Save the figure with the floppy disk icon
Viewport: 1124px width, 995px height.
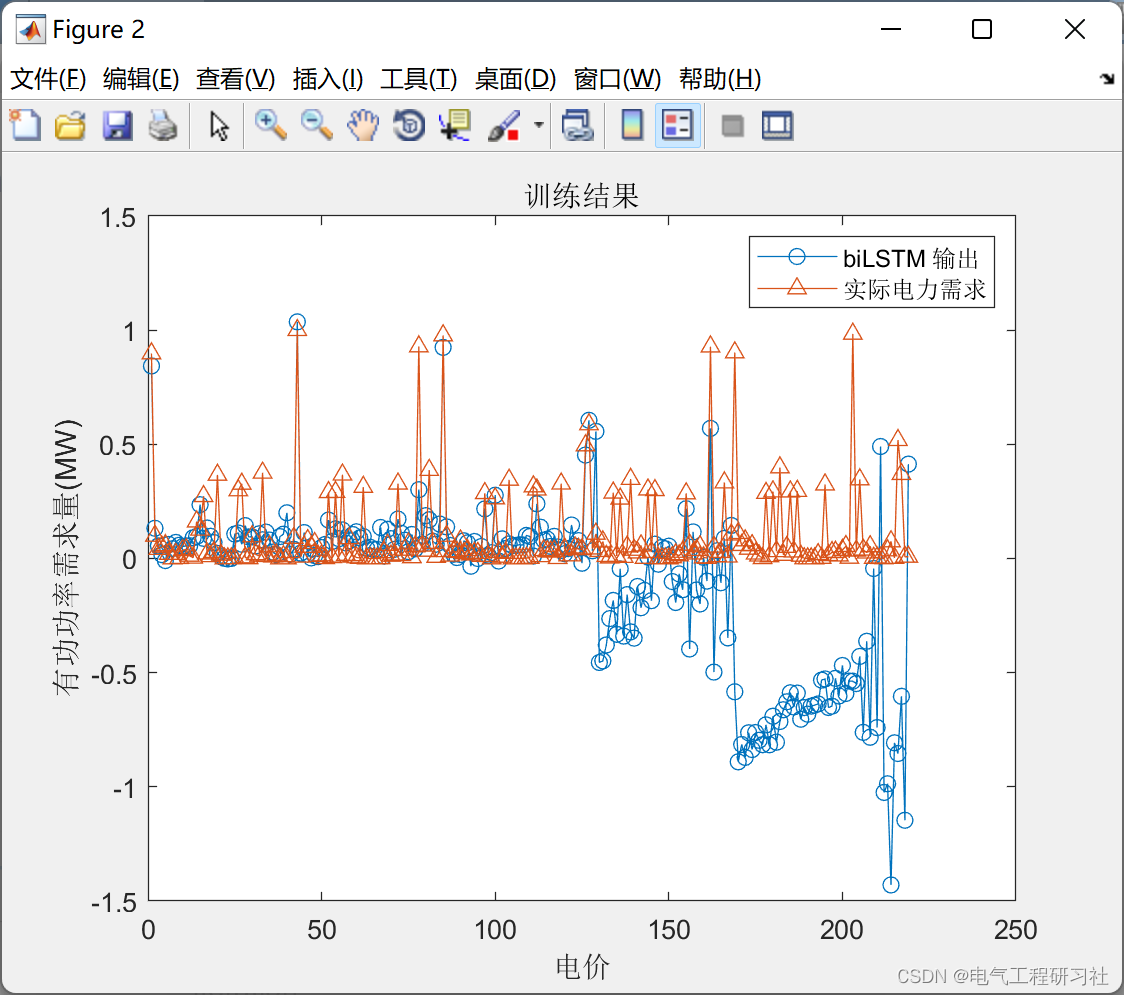(x=117, y=125)
